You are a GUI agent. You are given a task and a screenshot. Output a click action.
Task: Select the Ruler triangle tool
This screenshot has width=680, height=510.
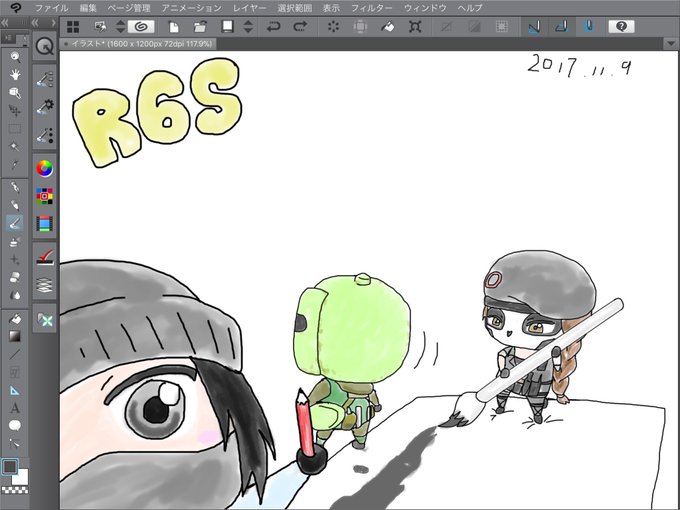15,390
